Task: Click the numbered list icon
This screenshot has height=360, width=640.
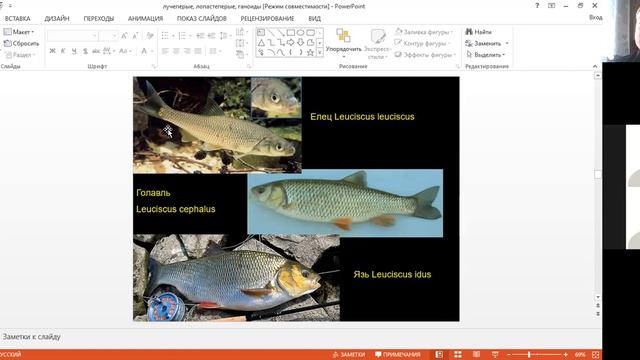Action: tap(182, 36)
